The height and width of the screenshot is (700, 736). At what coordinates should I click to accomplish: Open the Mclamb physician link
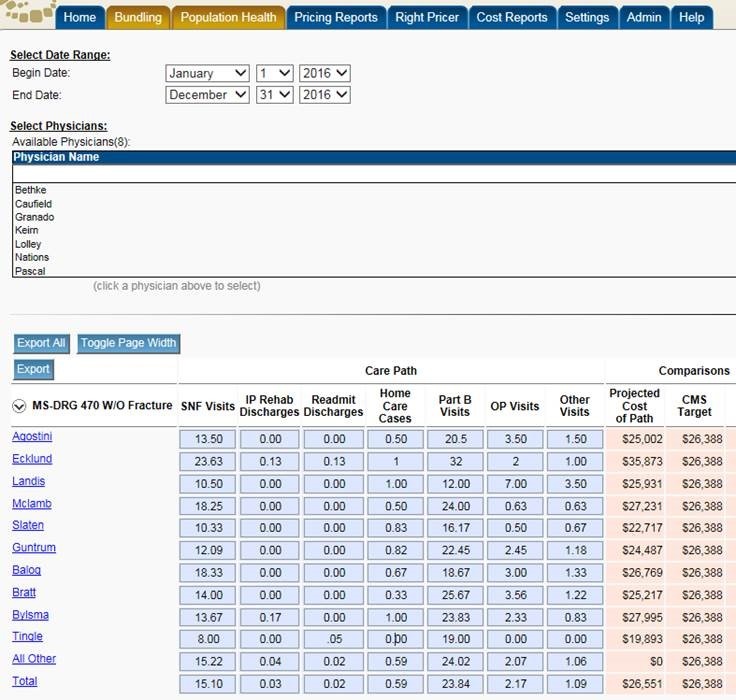32,503
